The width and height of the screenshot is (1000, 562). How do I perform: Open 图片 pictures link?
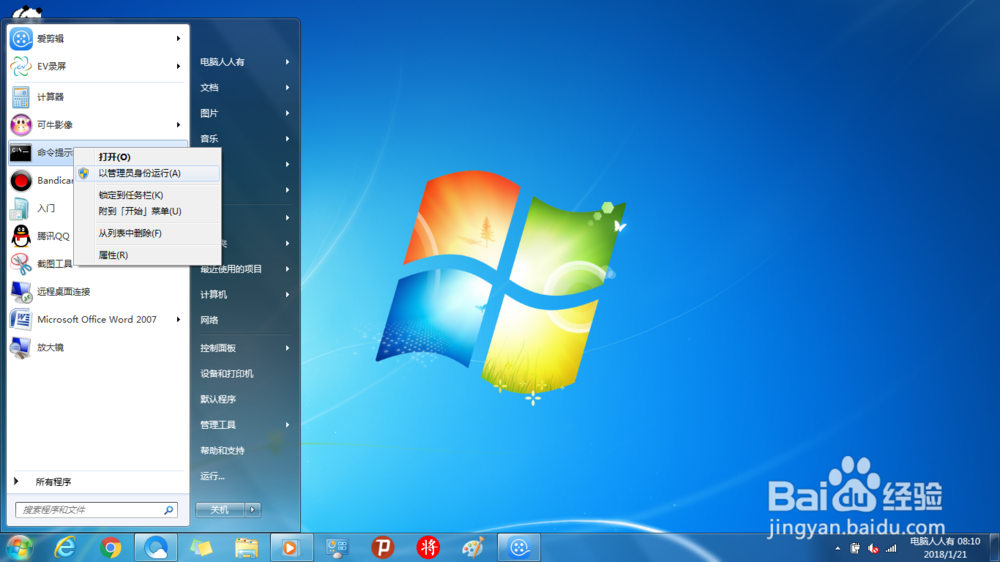(209, 113)
